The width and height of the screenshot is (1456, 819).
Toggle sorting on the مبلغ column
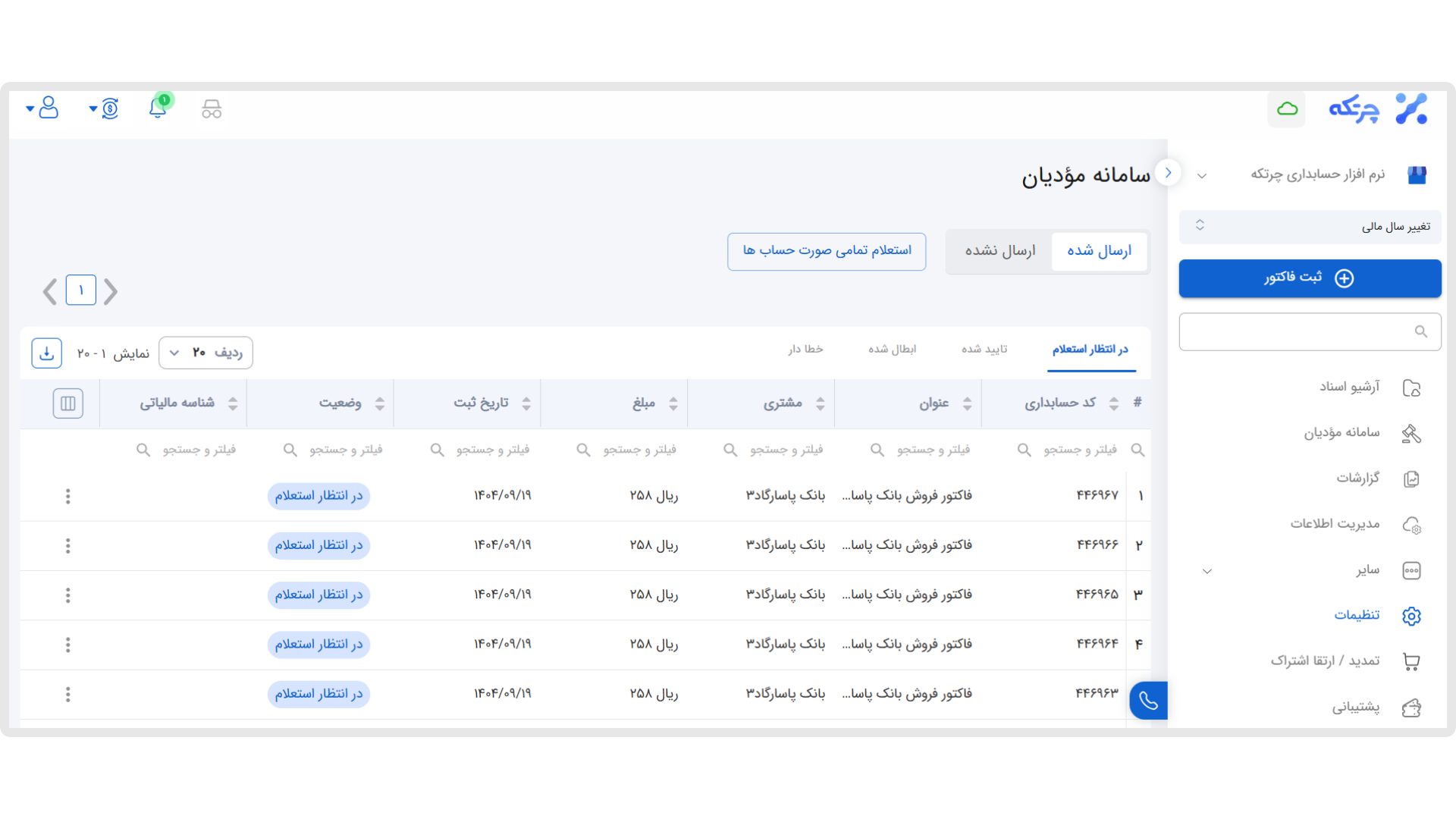[x=675, y=403]
